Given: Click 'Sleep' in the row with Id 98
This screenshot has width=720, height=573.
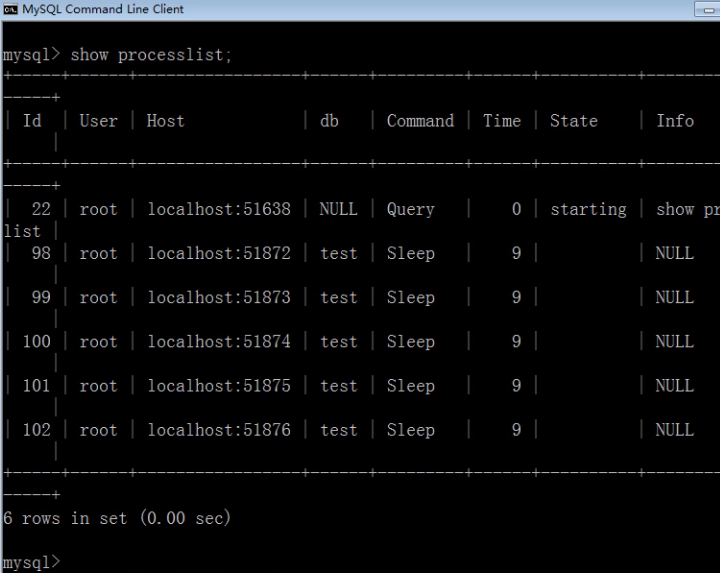Looking at the screenshot, I should pyautogui.click(x=411, y=254).
